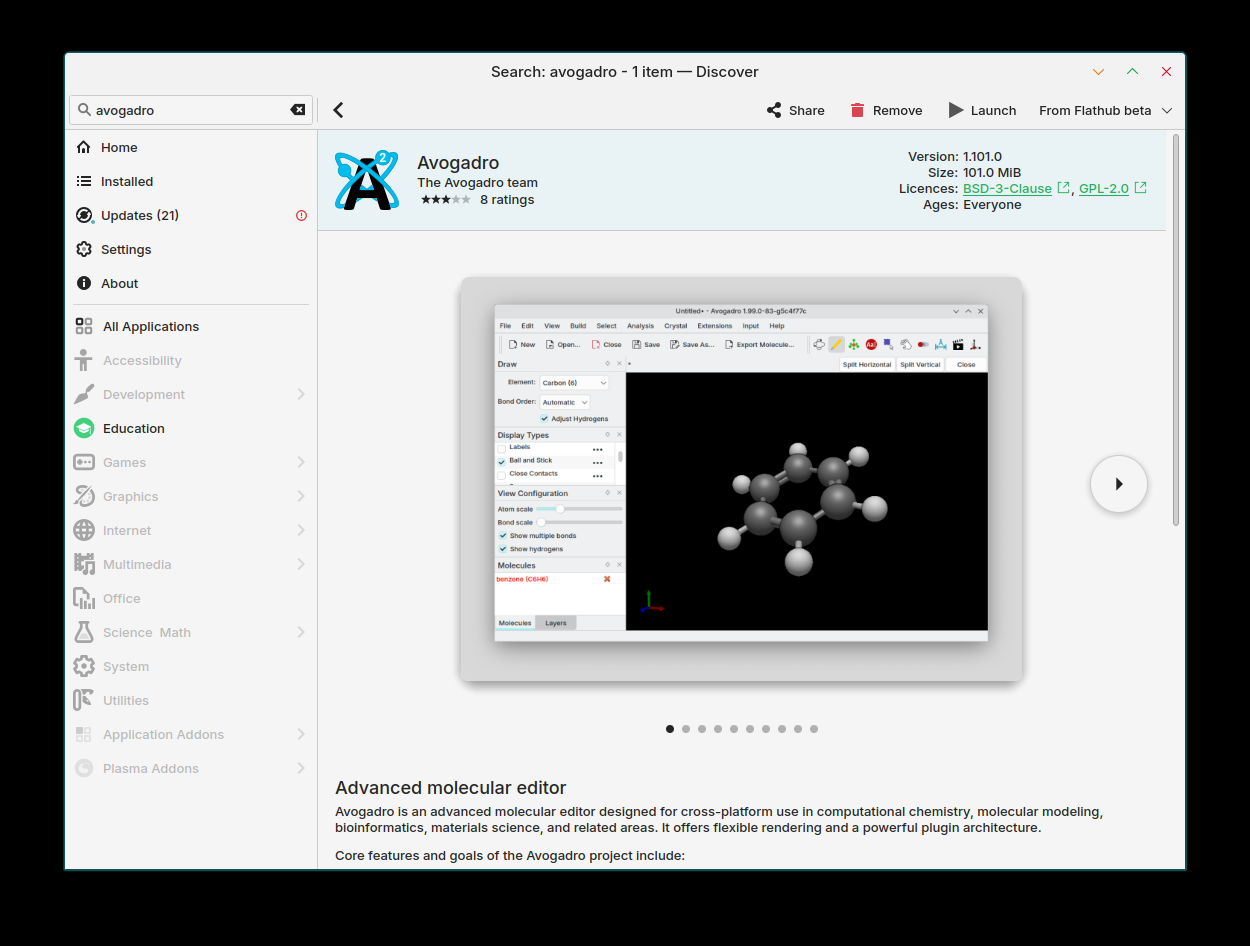Open the GPL-2.0 licence link
1250x946 pixels.
tap(1103, 188)
